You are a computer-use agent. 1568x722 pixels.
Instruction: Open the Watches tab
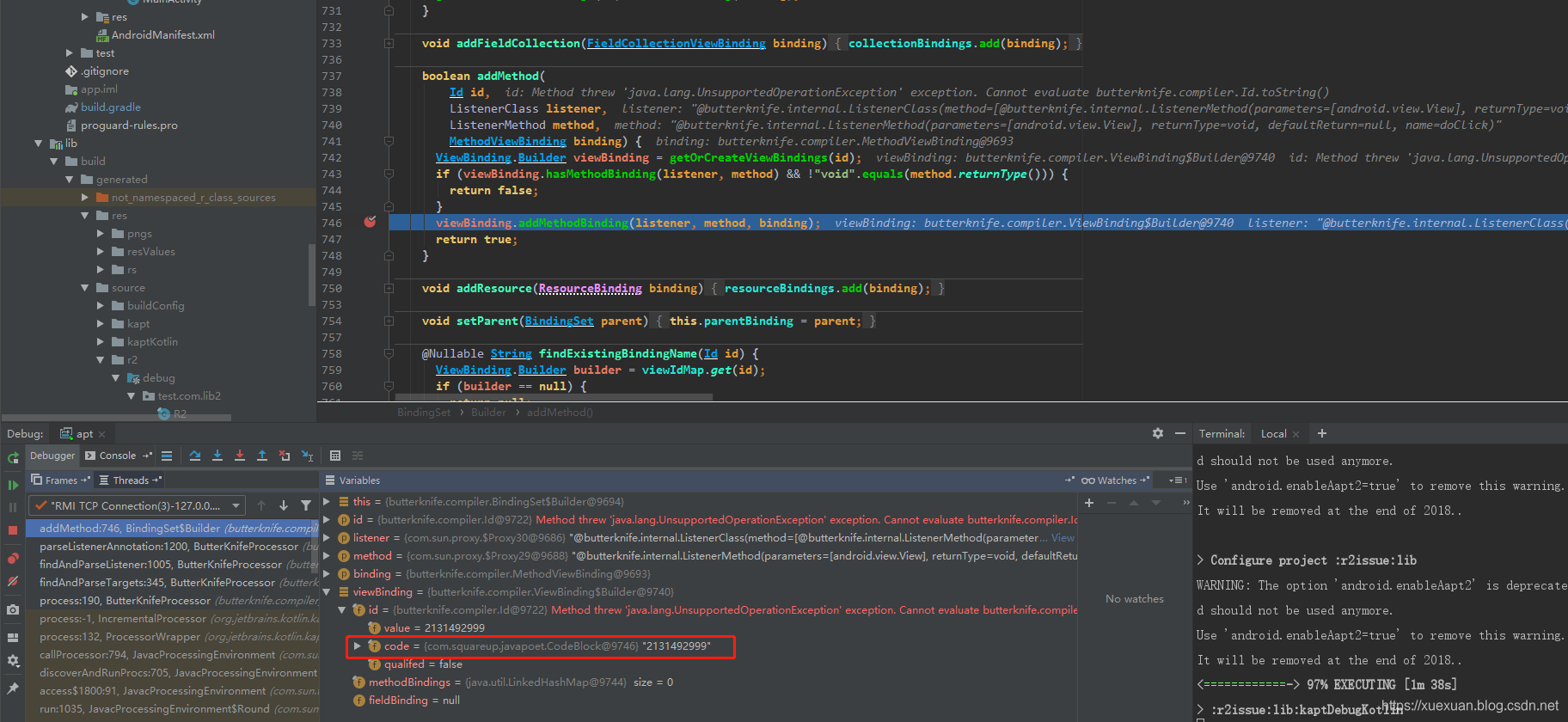[x=1115, y=480]
